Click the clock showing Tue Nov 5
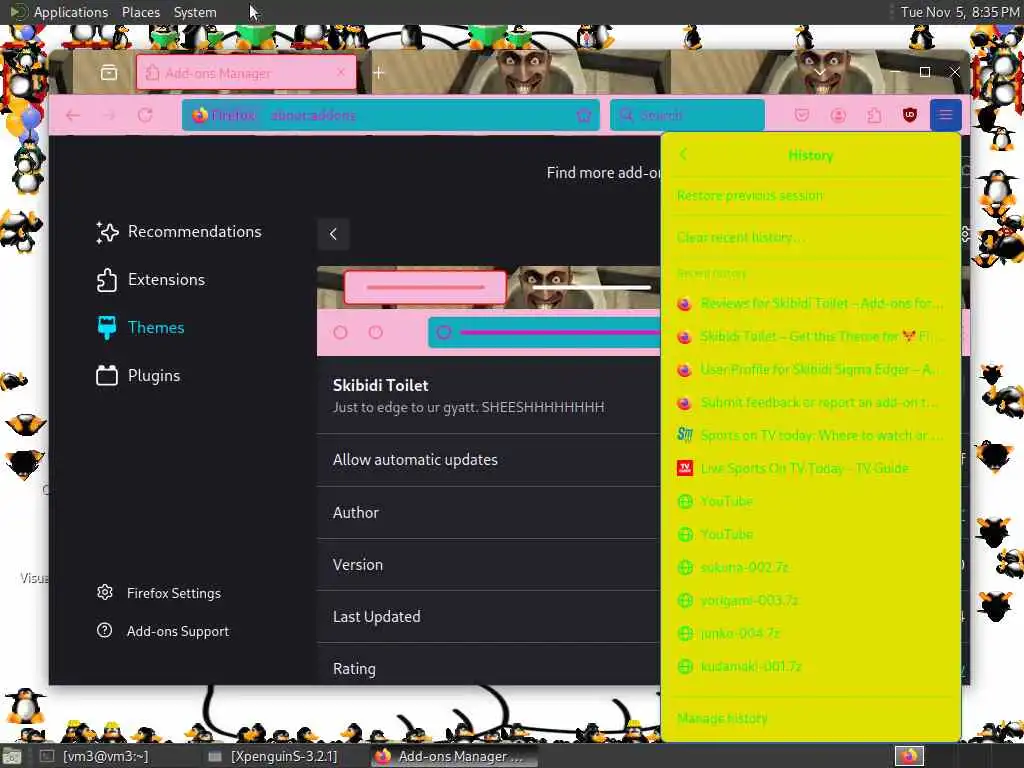Image resolution: width=1024 pixels, height=768 pixels. point(959,12)
